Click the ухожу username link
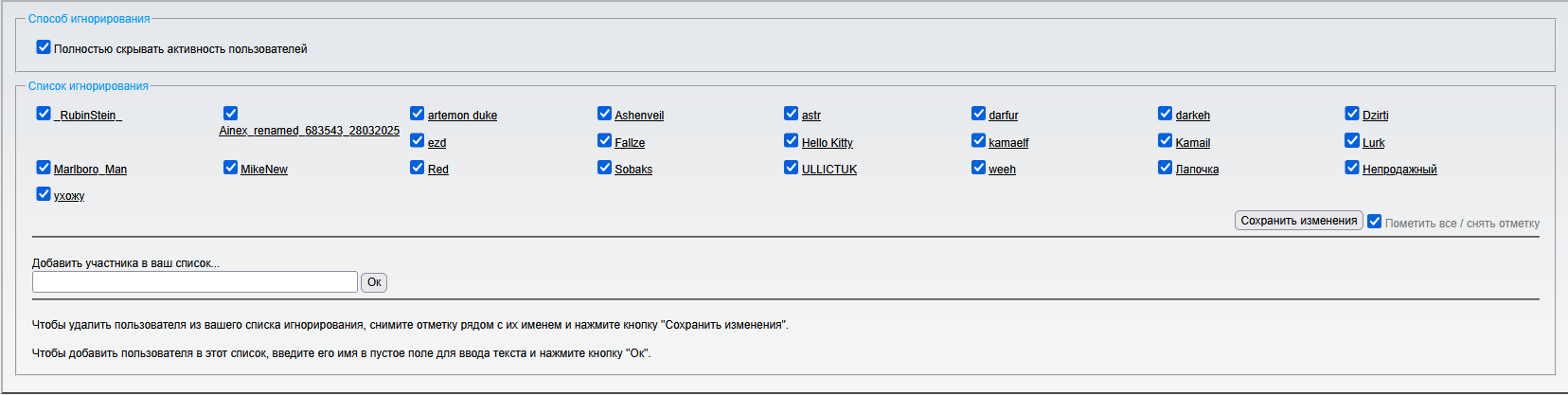Viewport: 1568px width, 395px height. (x=69, y=196)
